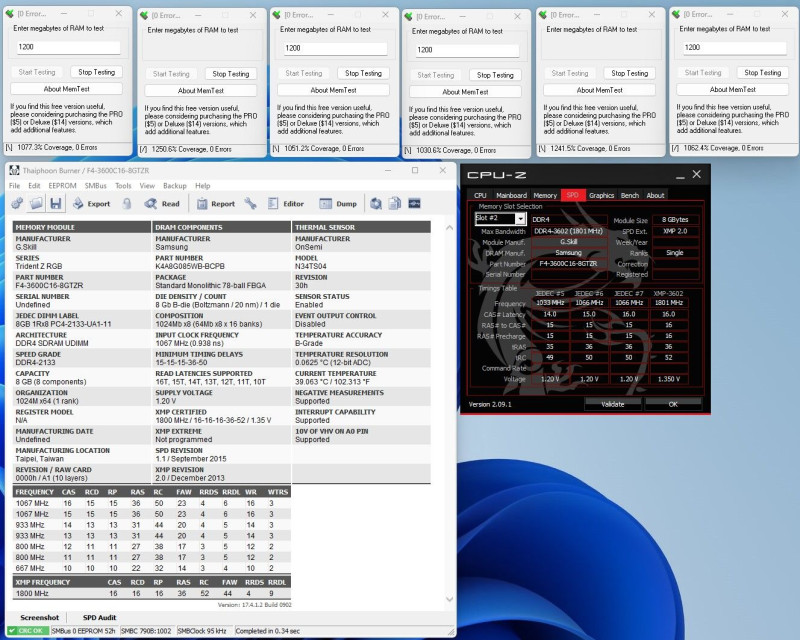Click the 1800 MHz XMP frequency row
The width and height of the screenshot is (800, 640).
pos(152,594)
